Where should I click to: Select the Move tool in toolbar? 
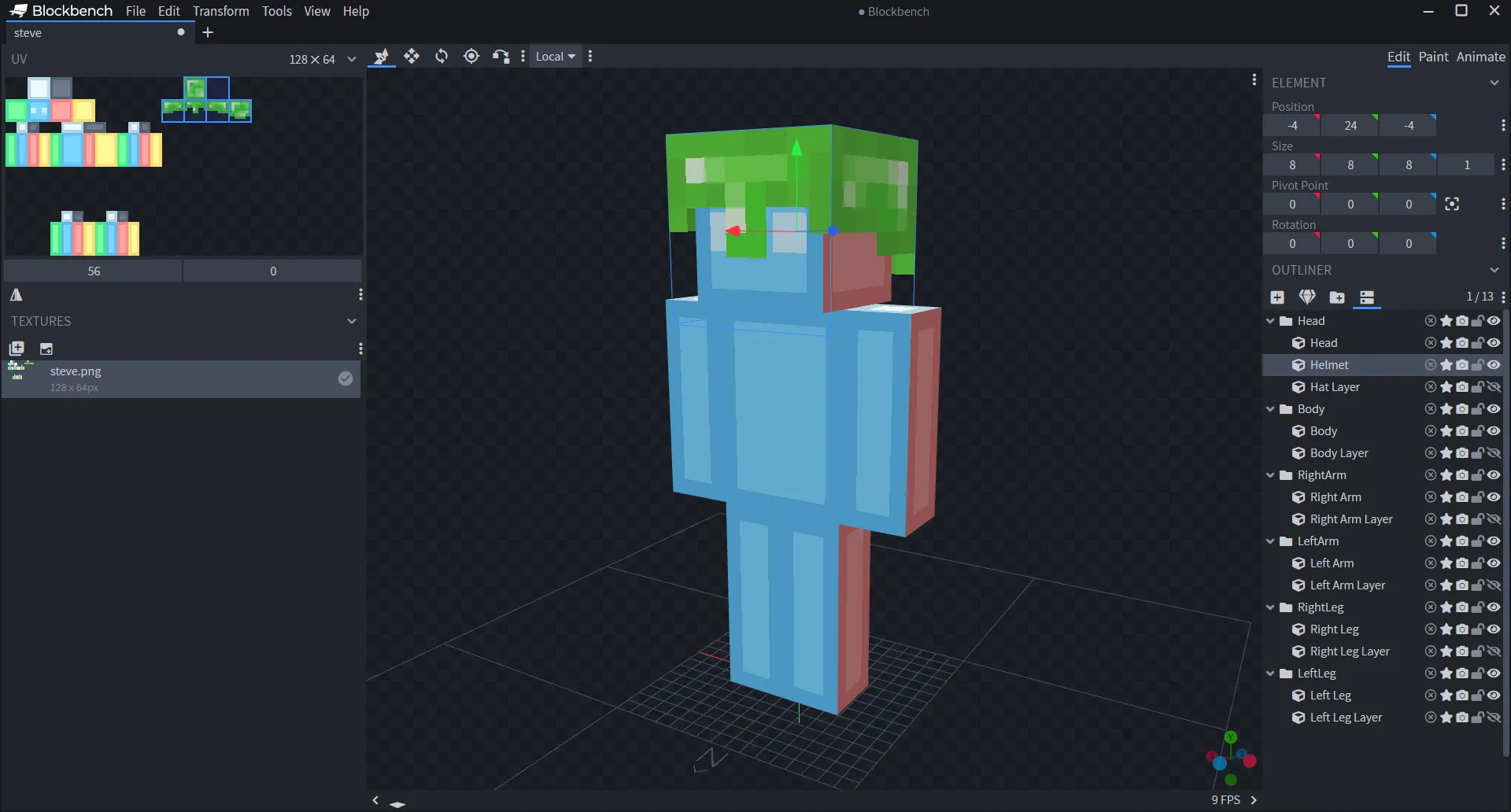[413, 56]
